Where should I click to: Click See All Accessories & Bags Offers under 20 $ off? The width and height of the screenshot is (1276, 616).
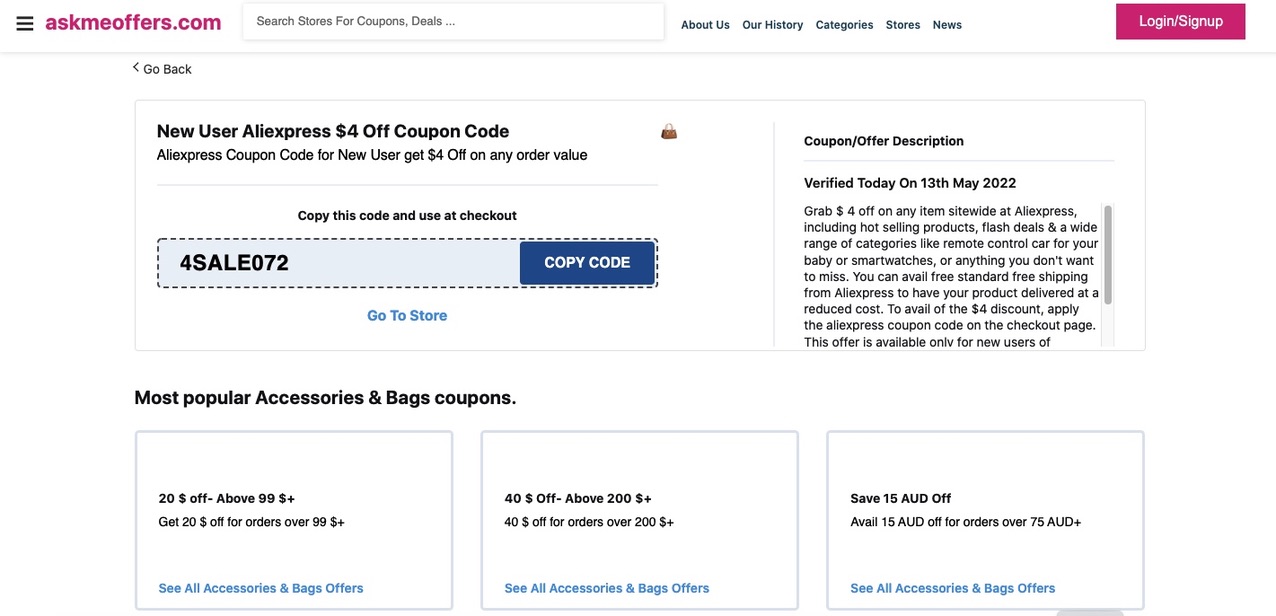(261, 588)
